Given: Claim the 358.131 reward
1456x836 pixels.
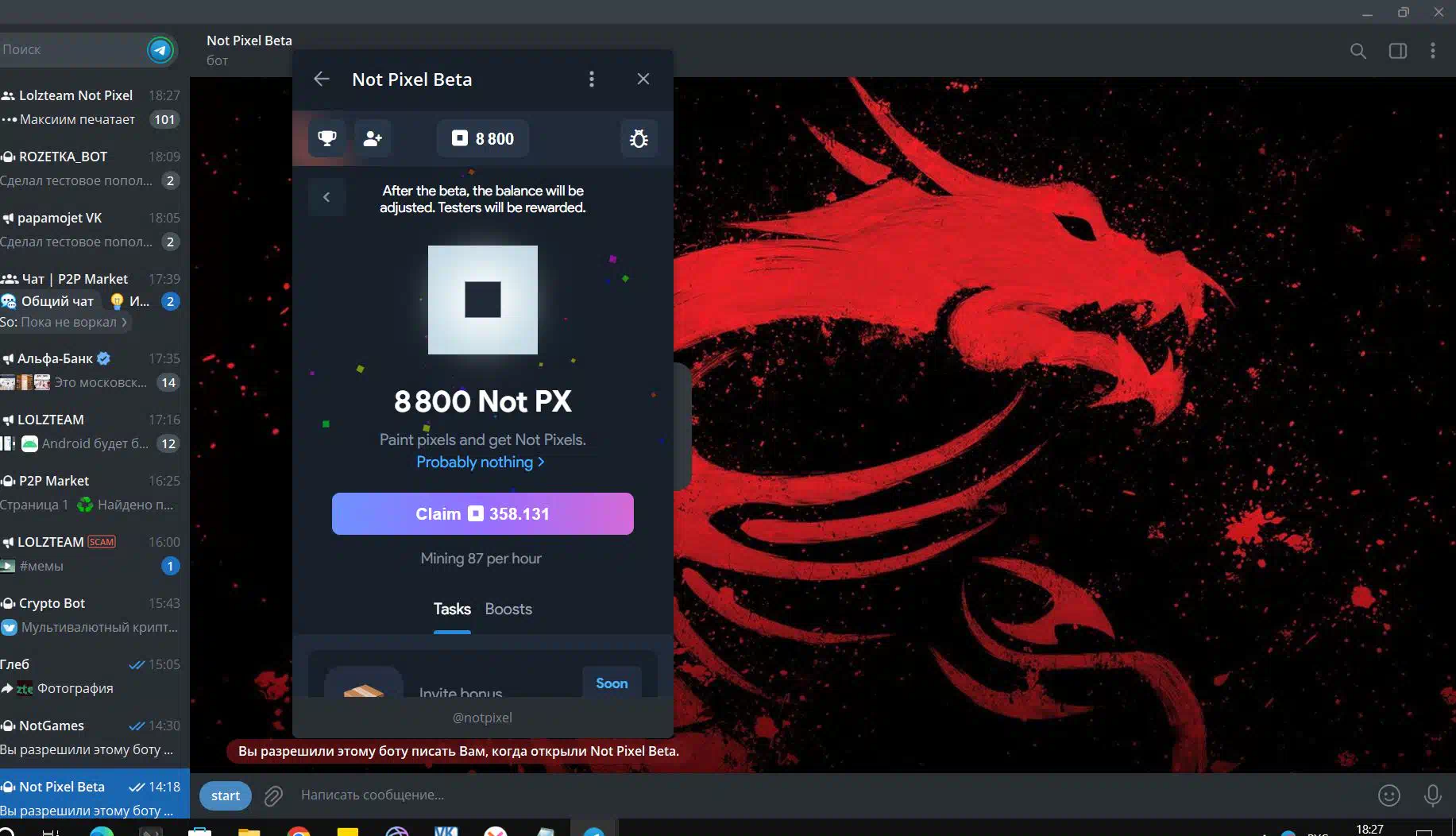Looking at the screenshot, I should 483,513.
